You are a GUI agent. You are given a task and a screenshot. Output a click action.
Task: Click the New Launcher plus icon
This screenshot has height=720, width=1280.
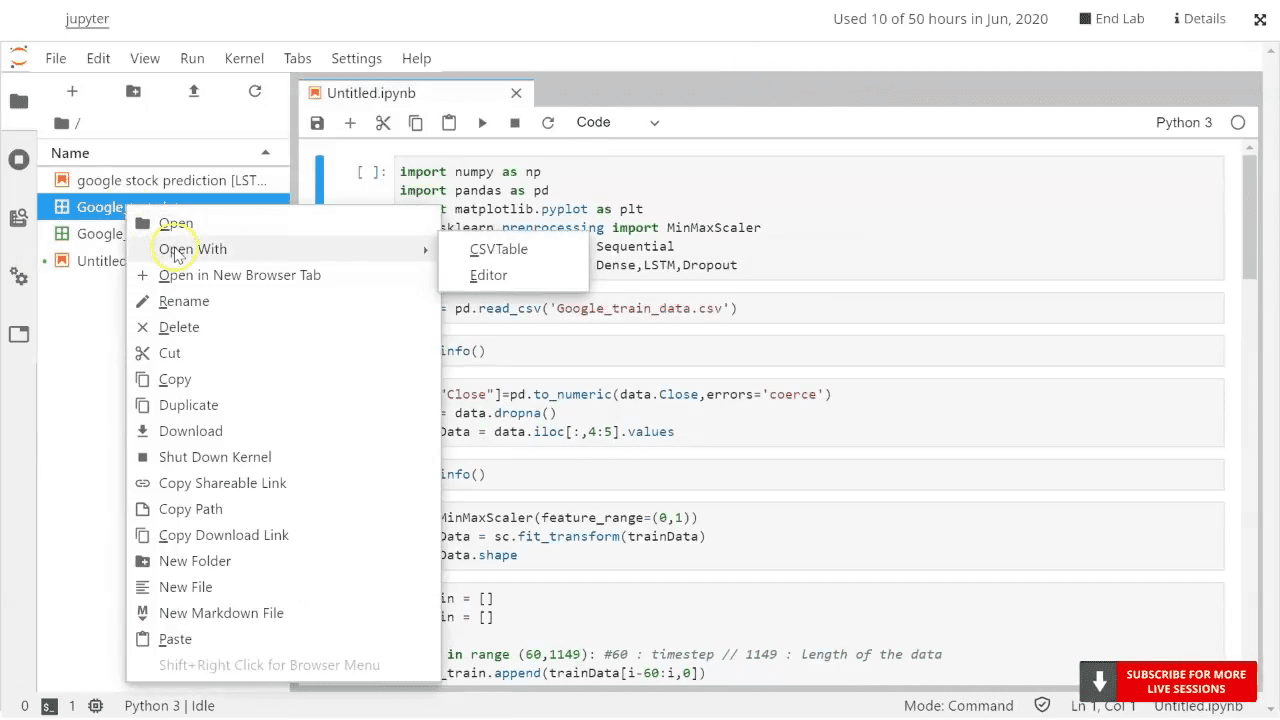click(72, 91)
